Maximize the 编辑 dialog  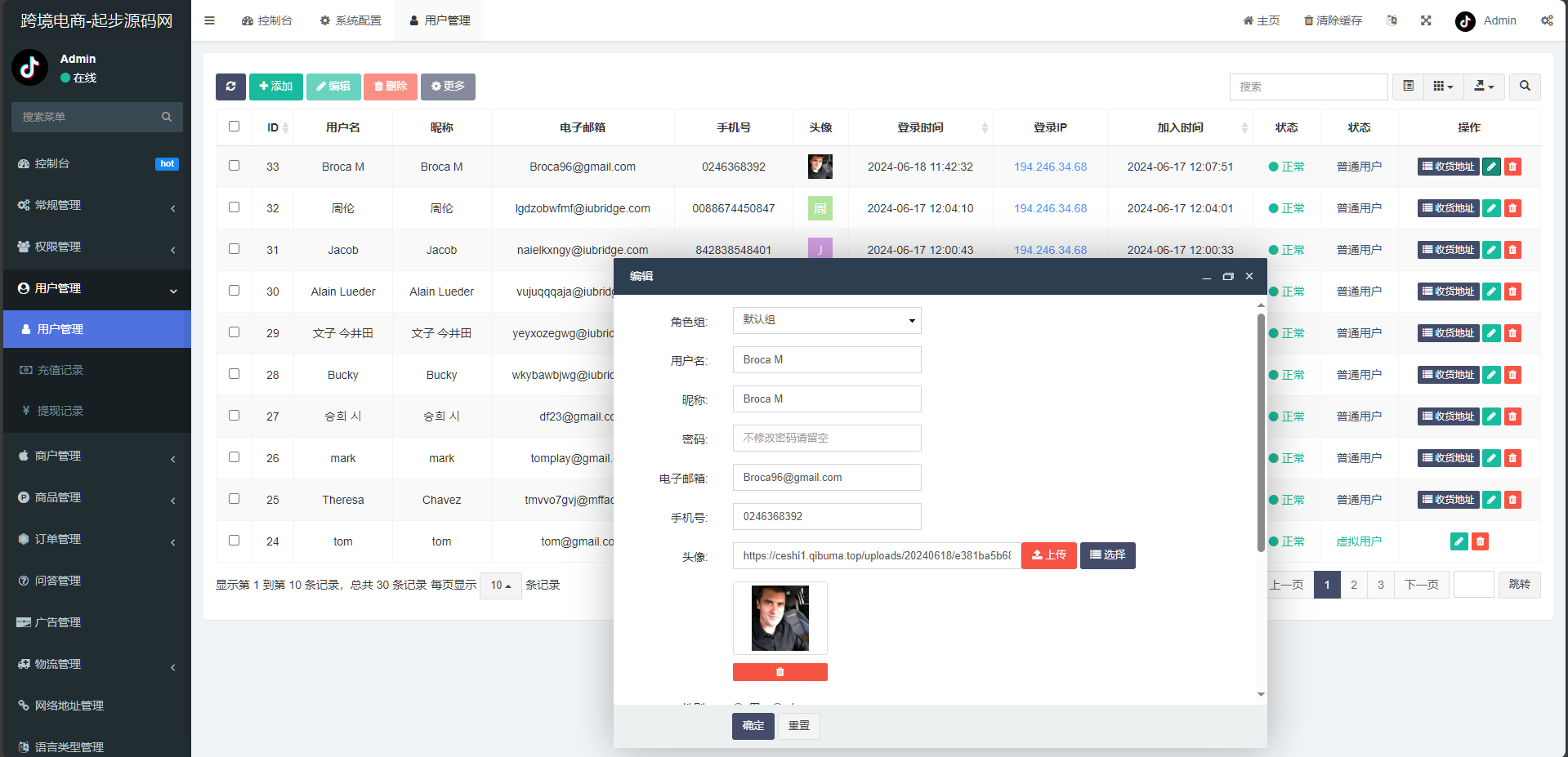pos(1227,277)
